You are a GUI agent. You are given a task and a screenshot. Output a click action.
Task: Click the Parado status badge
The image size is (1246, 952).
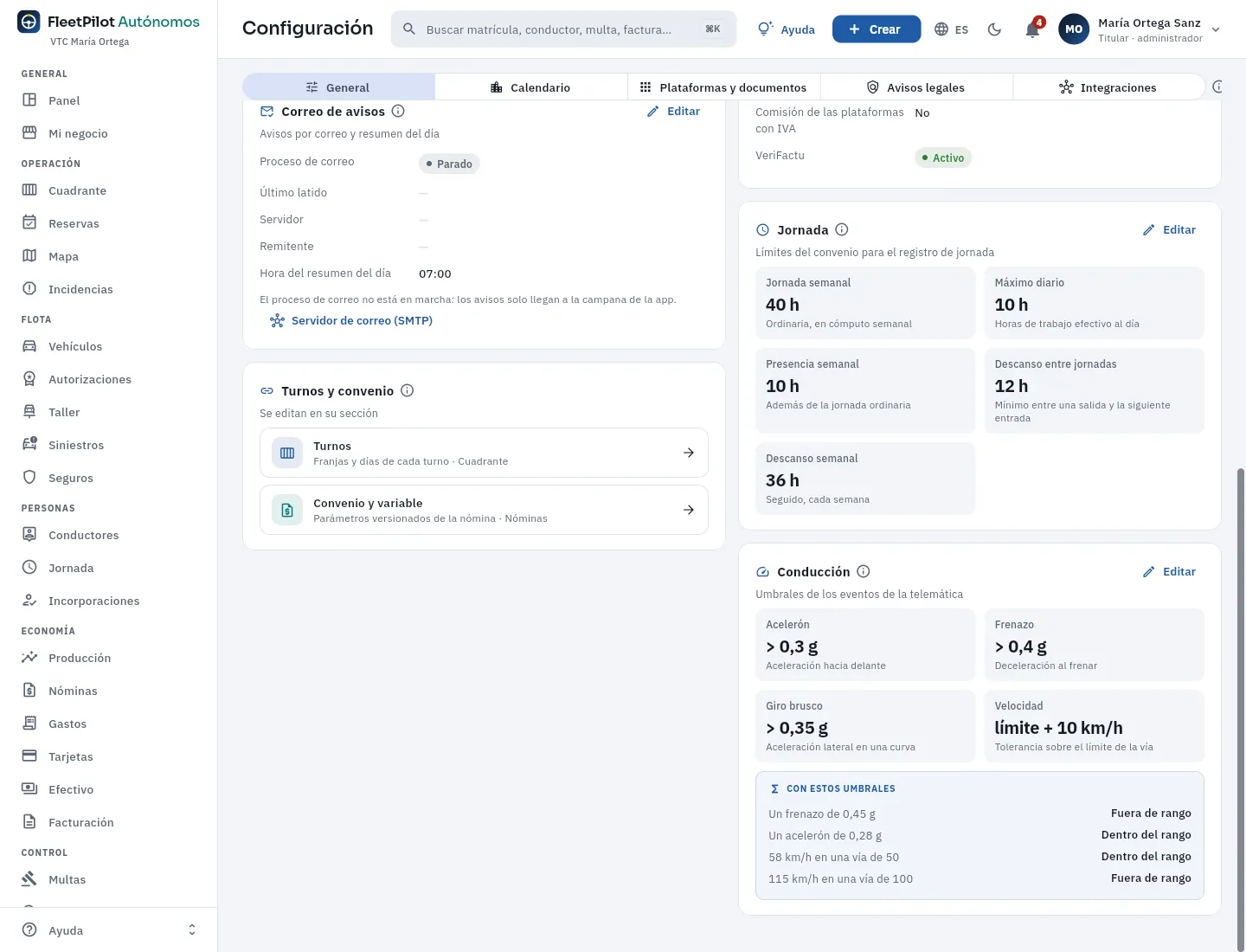[x=449, y=164]
